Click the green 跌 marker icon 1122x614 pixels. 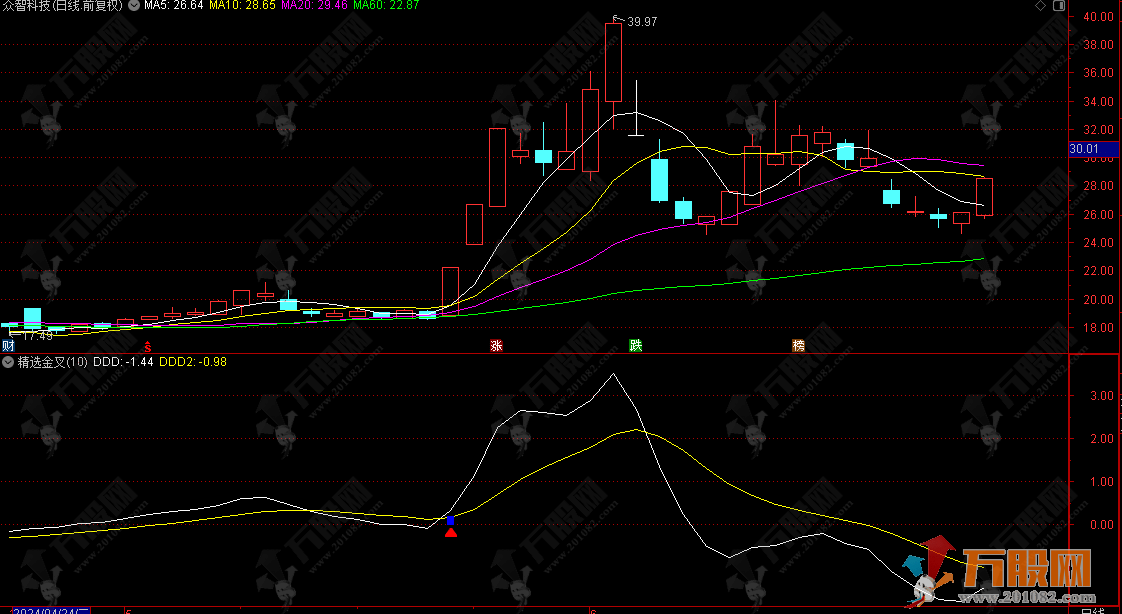(x=635, y=346)
